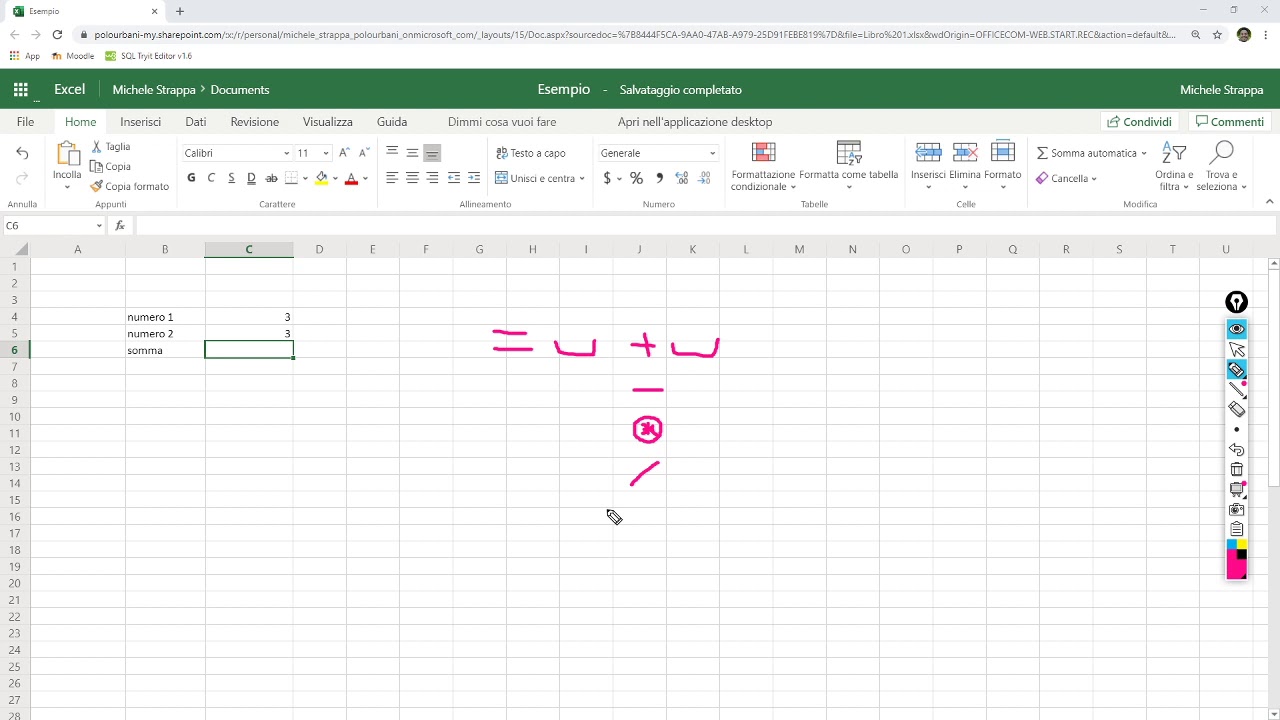
Task: Decrease font size with the smaller A
Action: [364, 153]
